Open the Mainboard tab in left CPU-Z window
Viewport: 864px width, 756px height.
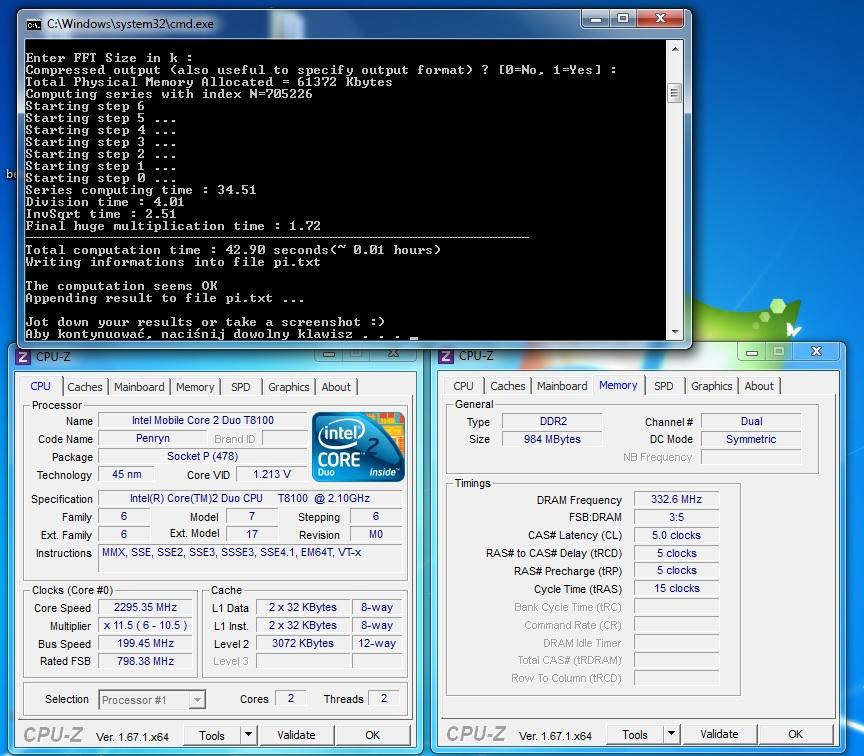(x=139, y=387)
